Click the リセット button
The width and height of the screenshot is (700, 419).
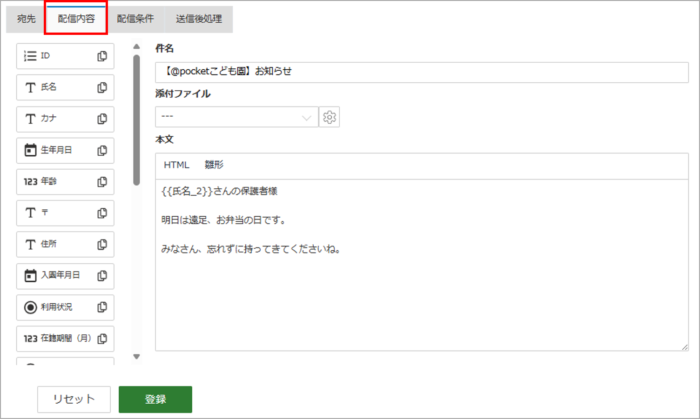(74, 399)
